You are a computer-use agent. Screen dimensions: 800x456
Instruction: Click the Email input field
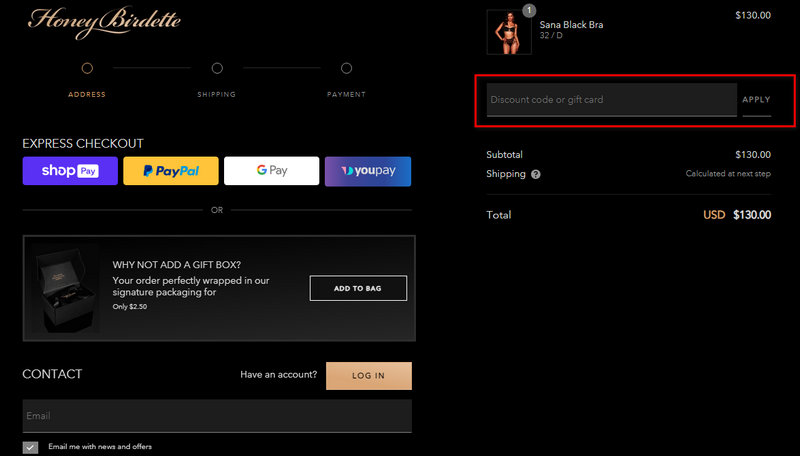coord(217,416)
